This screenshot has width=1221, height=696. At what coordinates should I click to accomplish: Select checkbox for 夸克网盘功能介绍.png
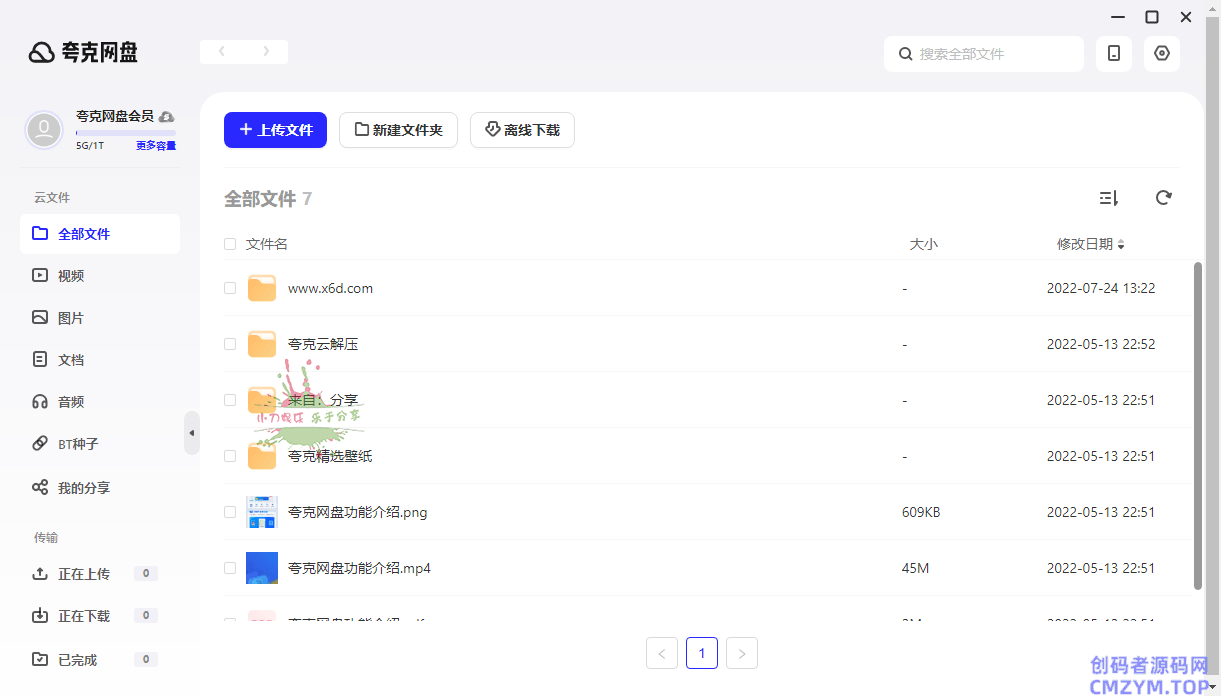(230, 512)
